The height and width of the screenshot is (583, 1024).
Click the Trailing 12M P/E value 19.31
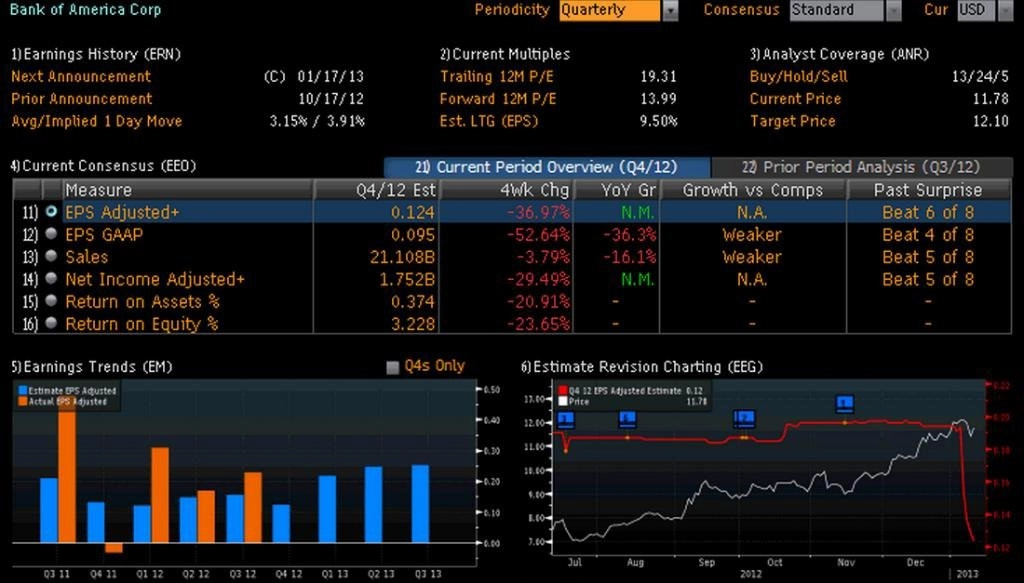[658, 76]
